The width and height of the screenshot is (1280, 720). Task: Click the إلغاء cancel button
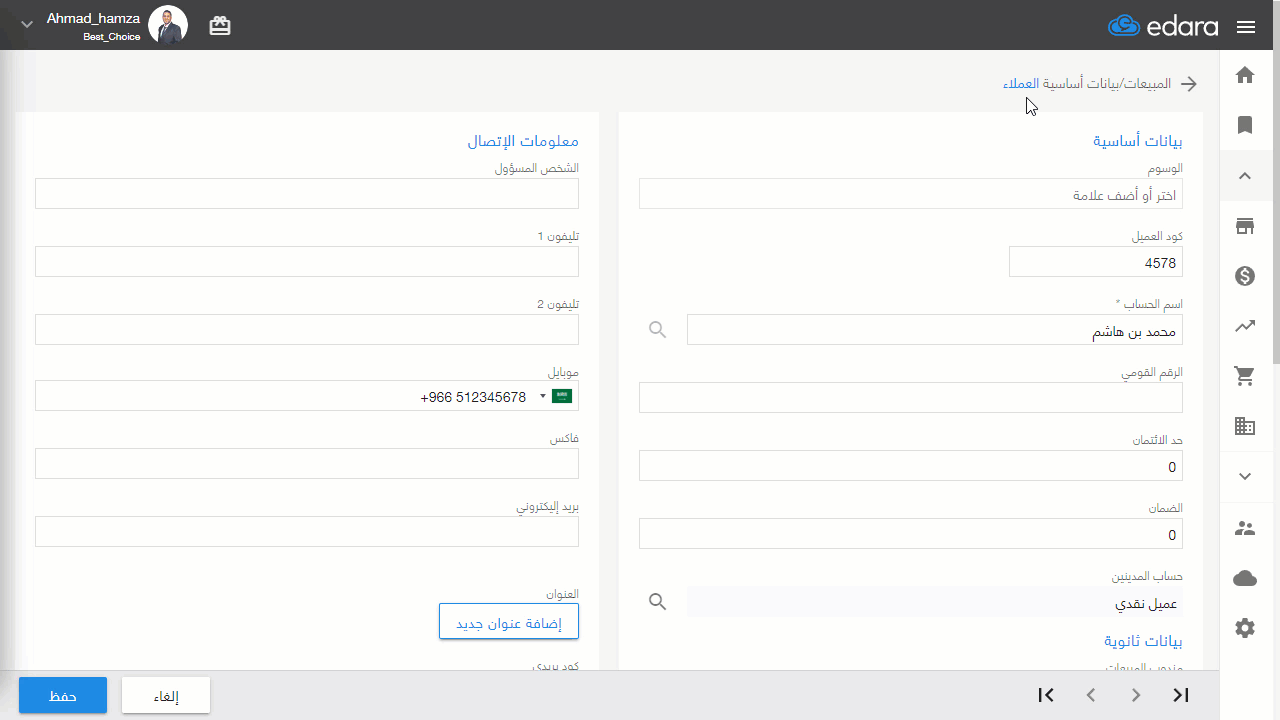tap(166, 695)
